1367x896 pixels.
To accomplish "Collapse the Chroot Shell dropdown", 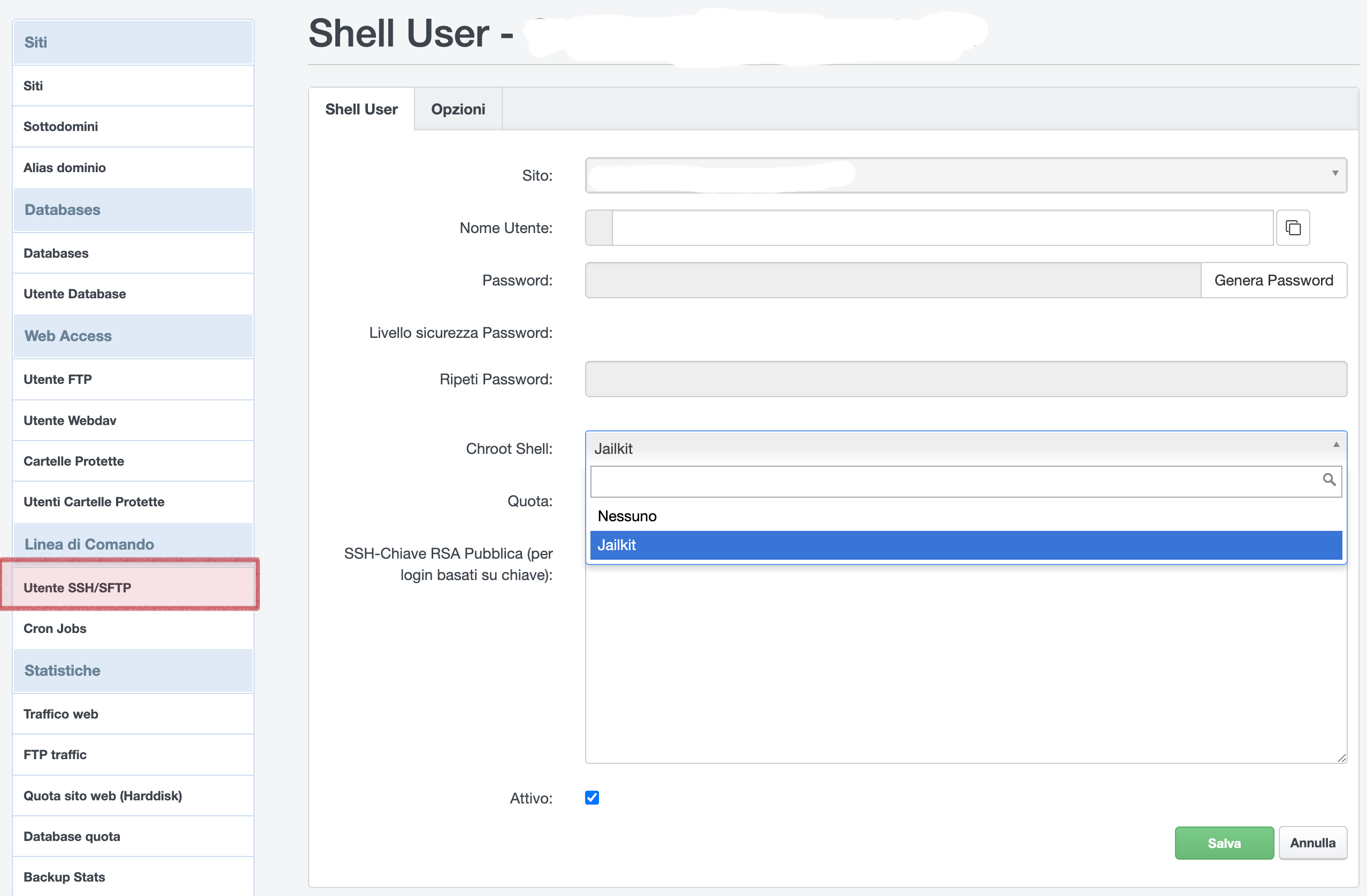I will pos(1336,445).
